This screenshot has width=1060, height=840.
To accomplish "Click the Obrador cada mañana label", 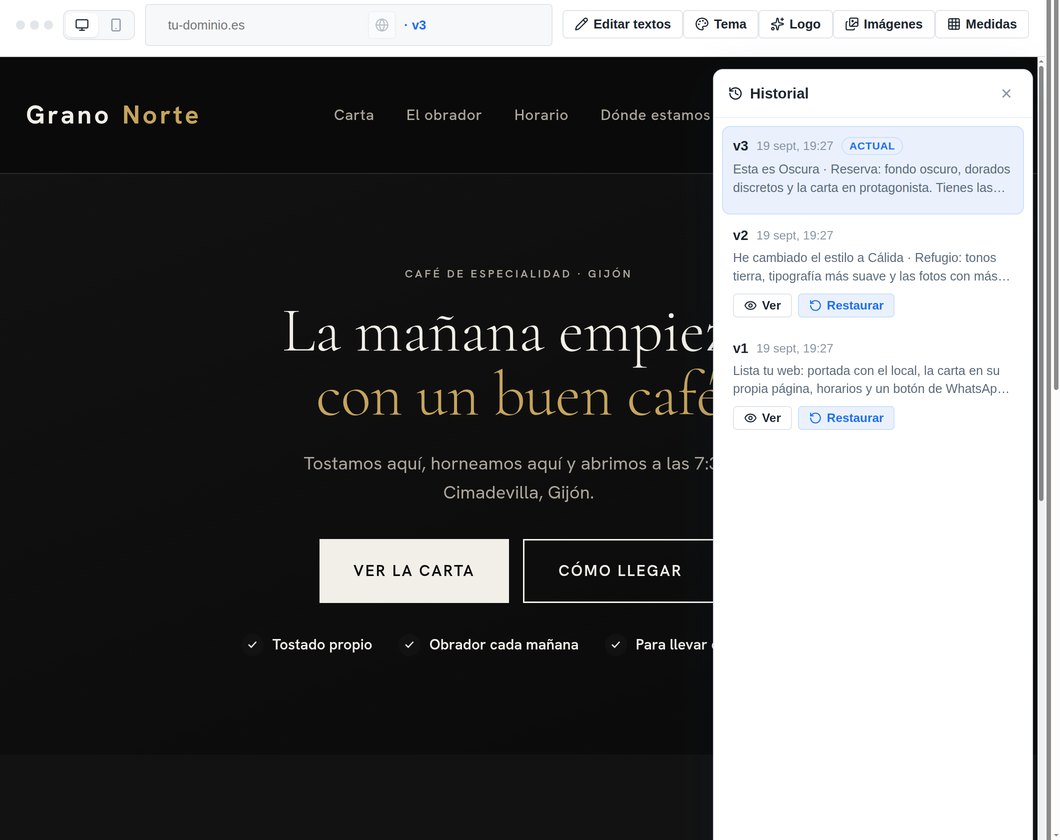I will pyautogui.click(x=504, y=645).
